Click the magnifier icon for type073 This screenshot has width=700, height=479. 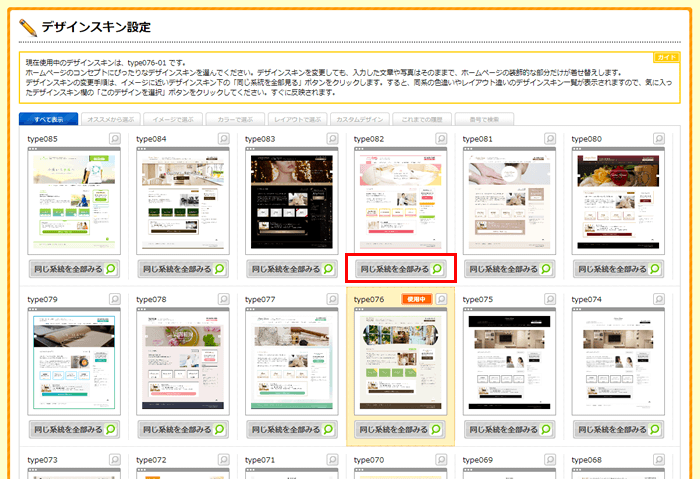[x=115, y=460]
